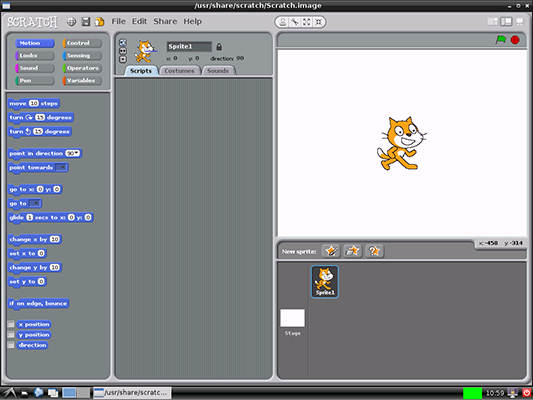533x400 pixels.
Task: Select Sprite1 thumbnail in sprite list
Action: (x=325, y=282)
